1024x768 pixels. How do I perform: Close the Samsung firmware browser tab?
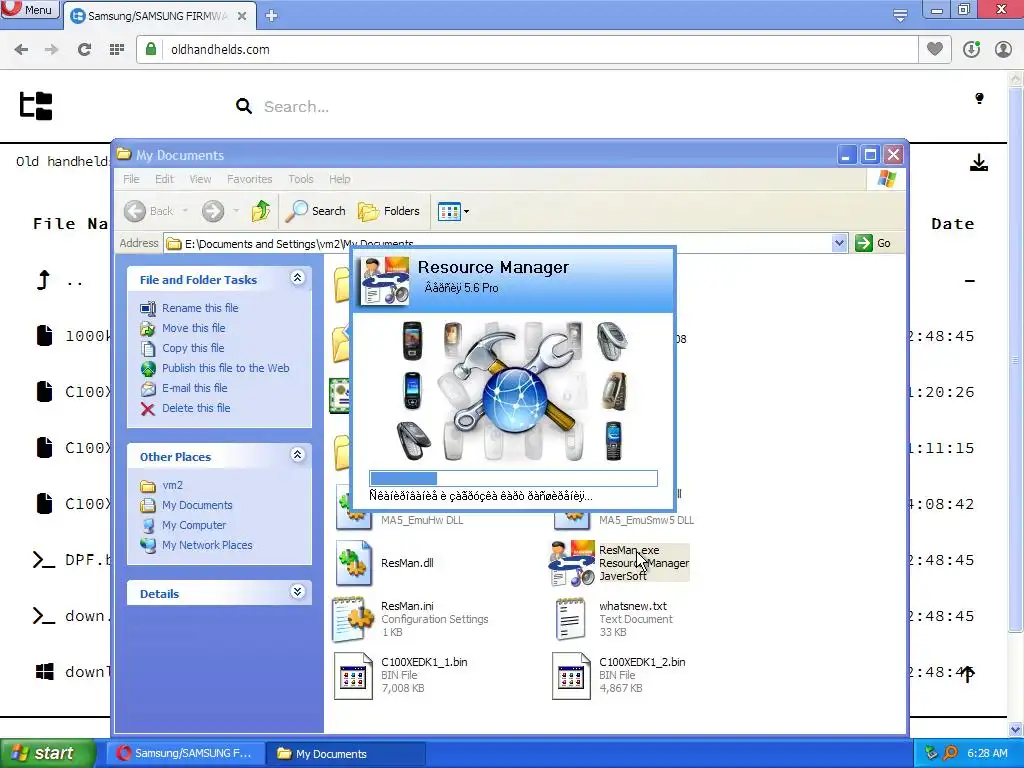pos(242,16)
